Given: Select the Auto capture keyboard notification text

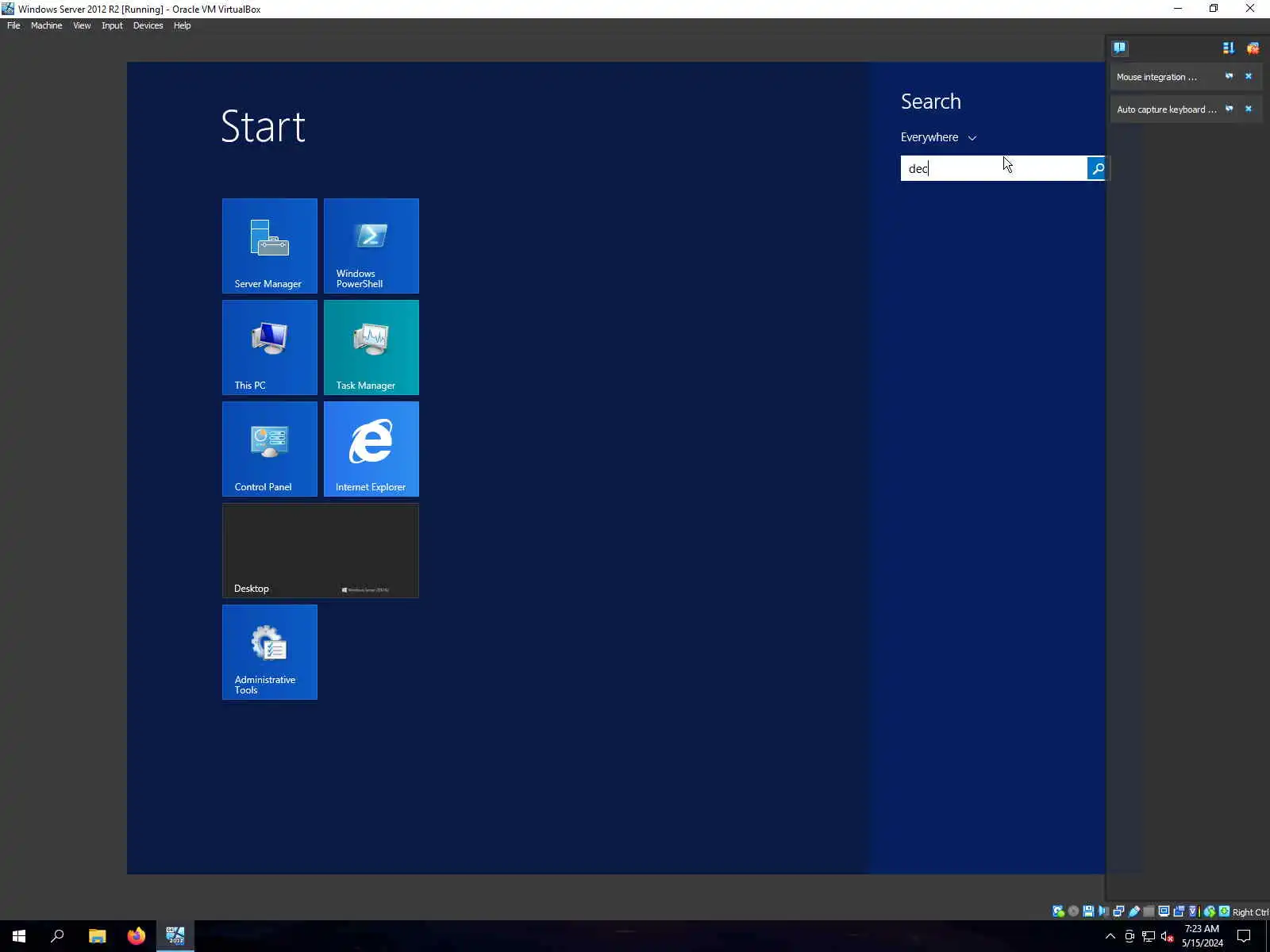Looking at the screenshot, I should coord(1166,109).
